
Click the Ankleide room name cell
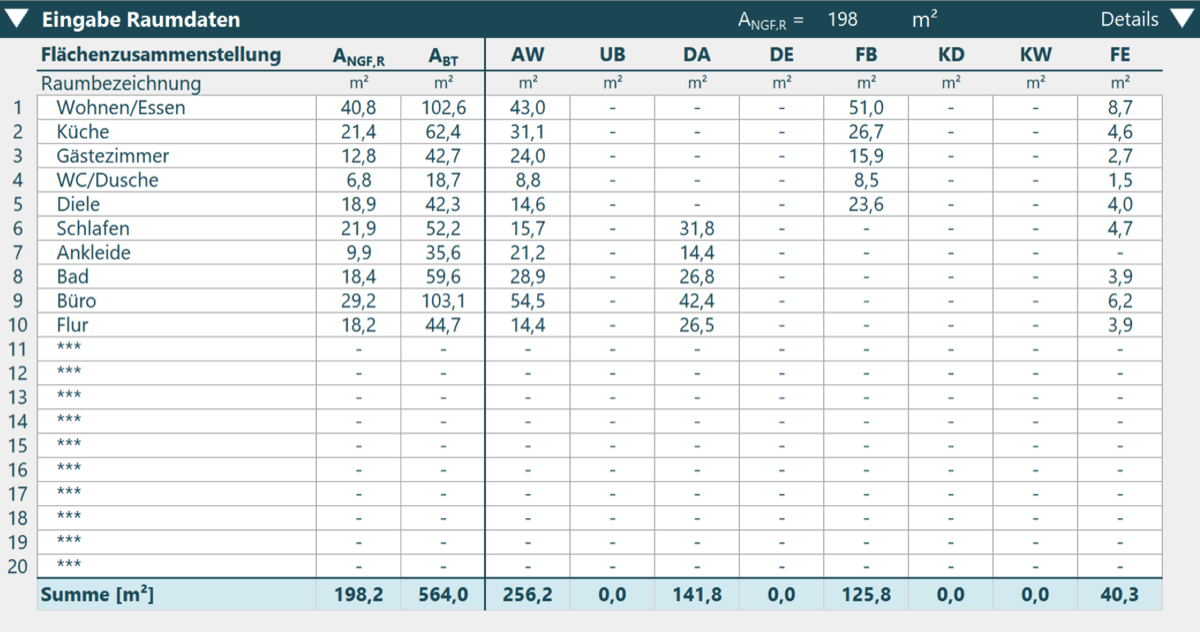coord(177,252)
